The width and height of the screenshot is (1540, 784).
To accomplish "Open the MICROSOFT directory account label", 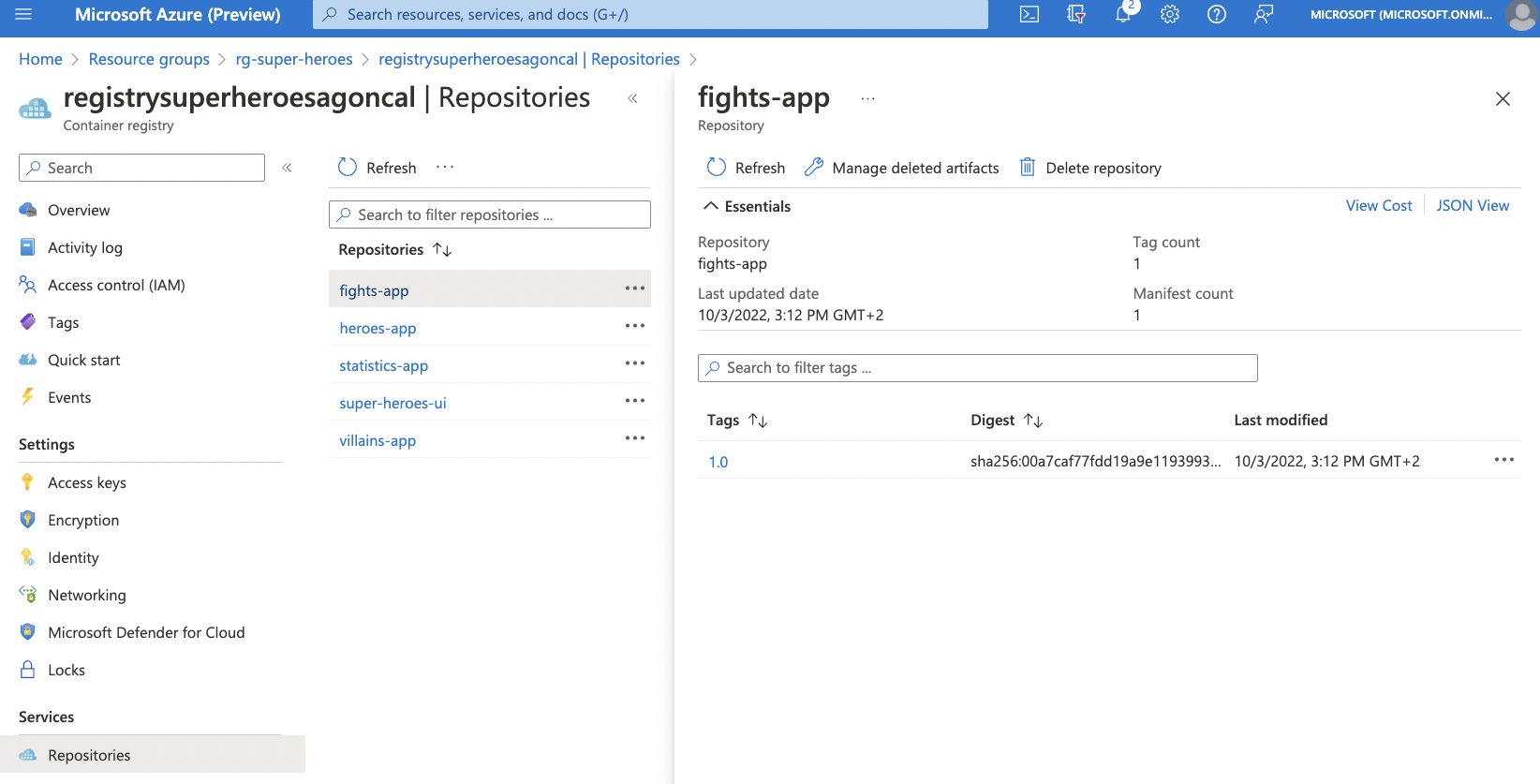I will point(1401,14).
